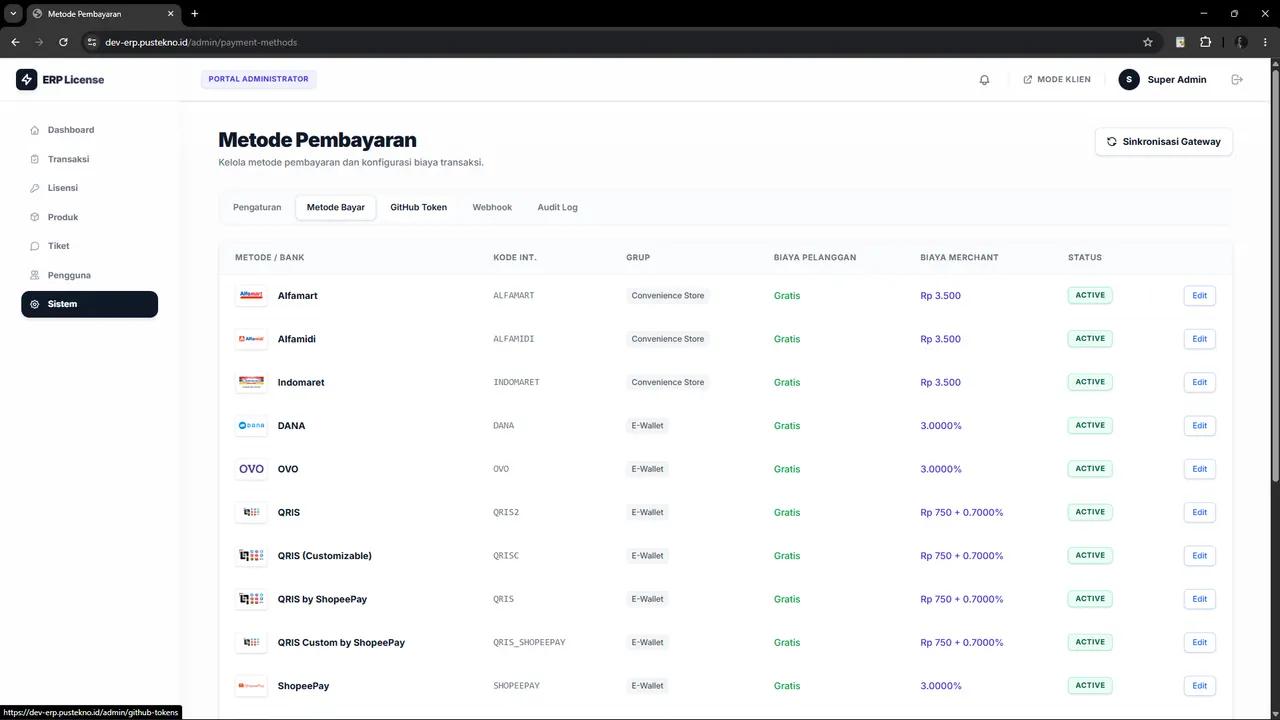1280x720 pixels.
Task: Open a new browser tab with plus icon
Action: click(x=194, y=14)
